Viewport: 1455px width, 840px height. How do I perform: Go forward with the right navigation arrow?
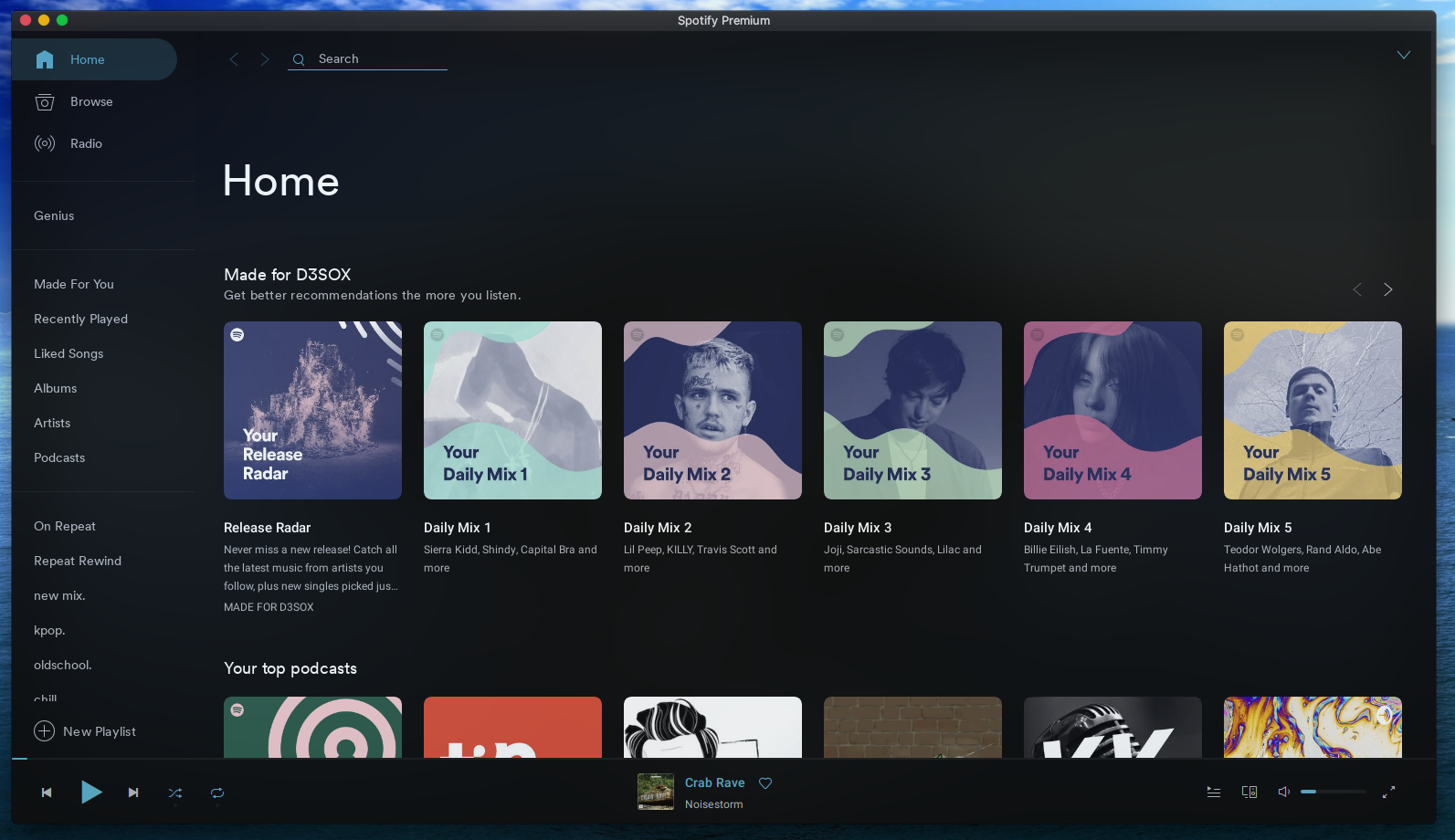point(265,59)
